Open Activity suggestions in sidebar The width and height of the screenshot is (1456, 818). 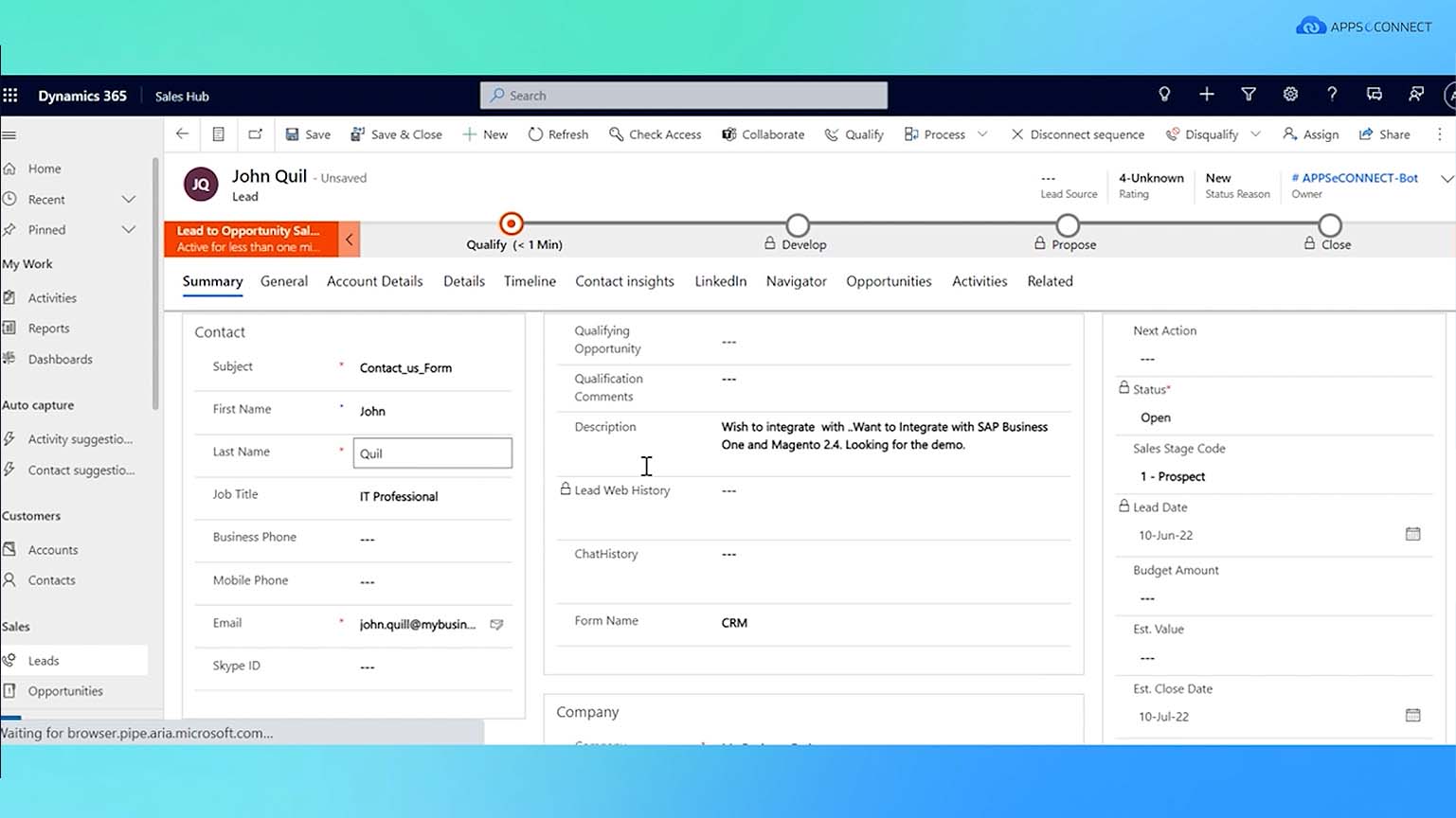point(80,439)
